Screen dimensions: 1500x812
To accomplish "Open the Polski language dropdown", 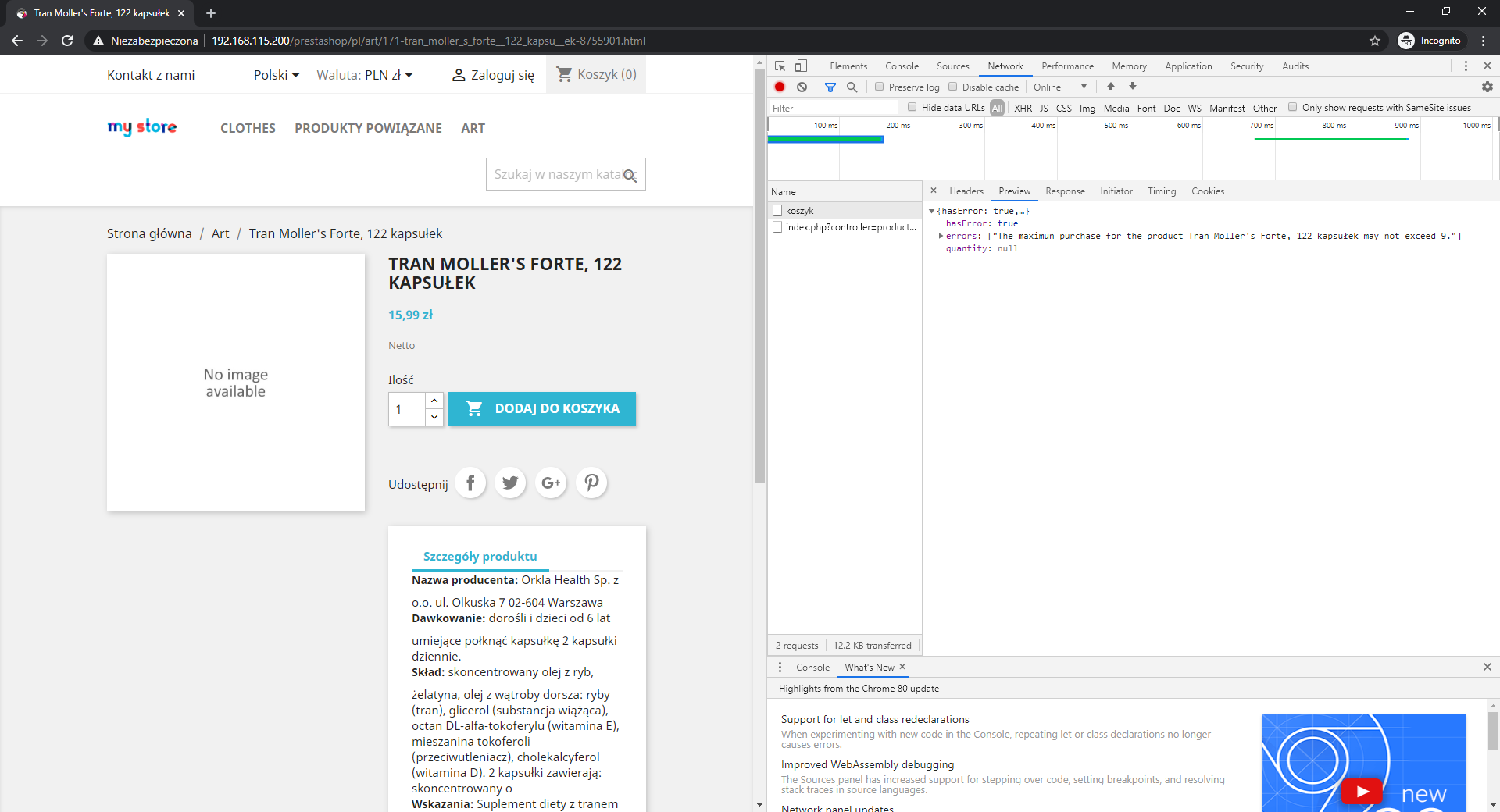I will (x=276, y=75).
